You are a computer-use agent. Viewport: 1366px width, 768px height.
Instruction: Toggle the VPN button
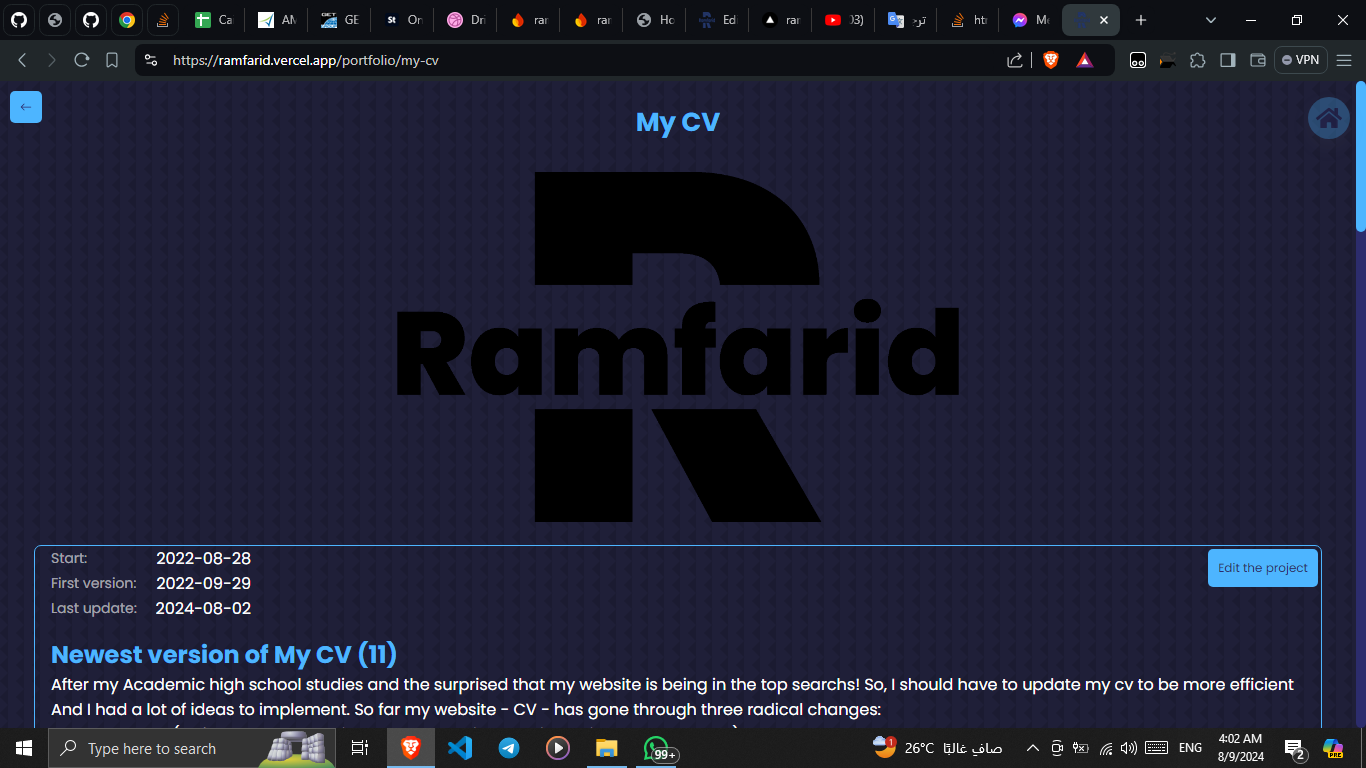[x=1300, y=60]
